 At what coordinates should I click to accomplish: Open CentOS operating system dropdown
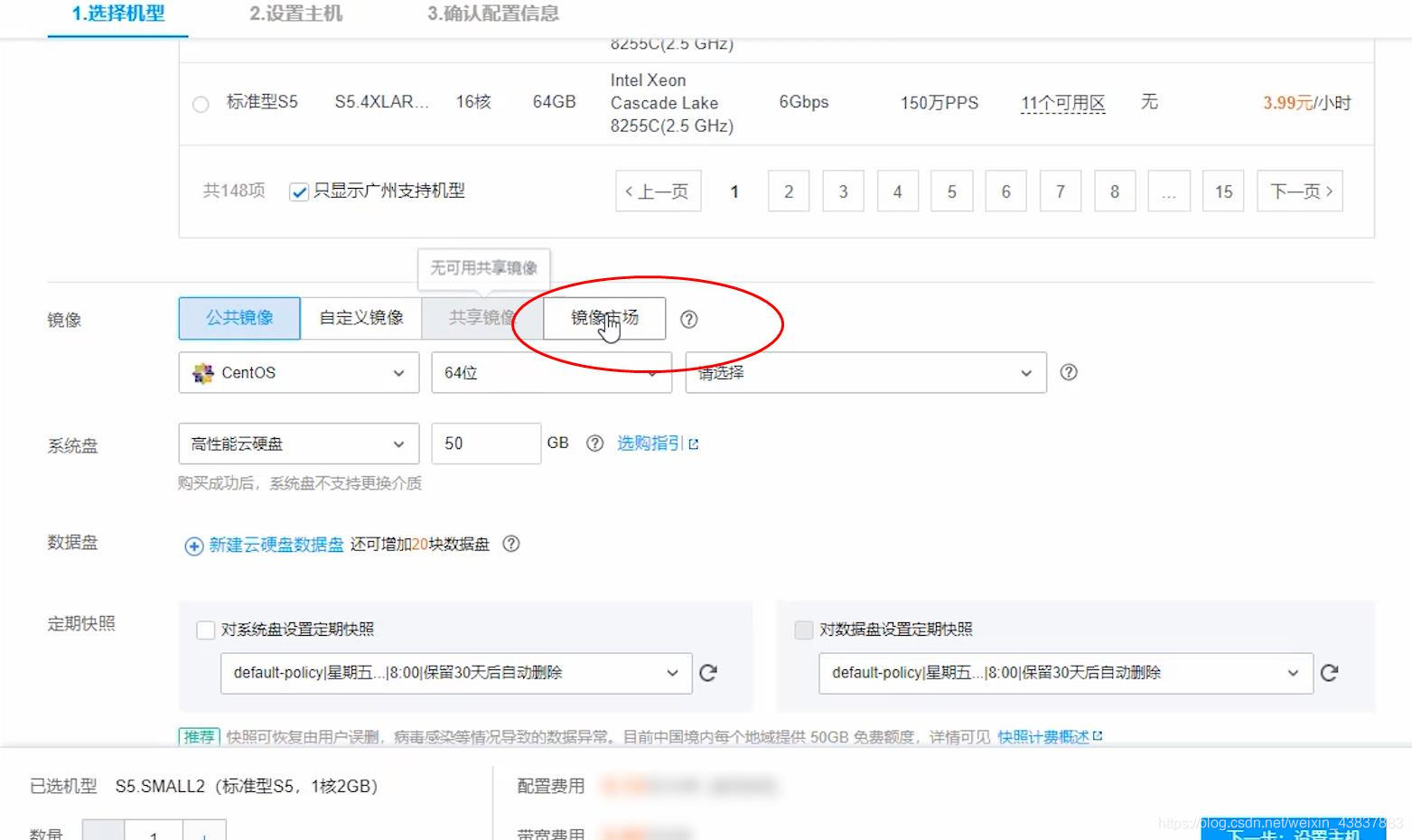299,372
